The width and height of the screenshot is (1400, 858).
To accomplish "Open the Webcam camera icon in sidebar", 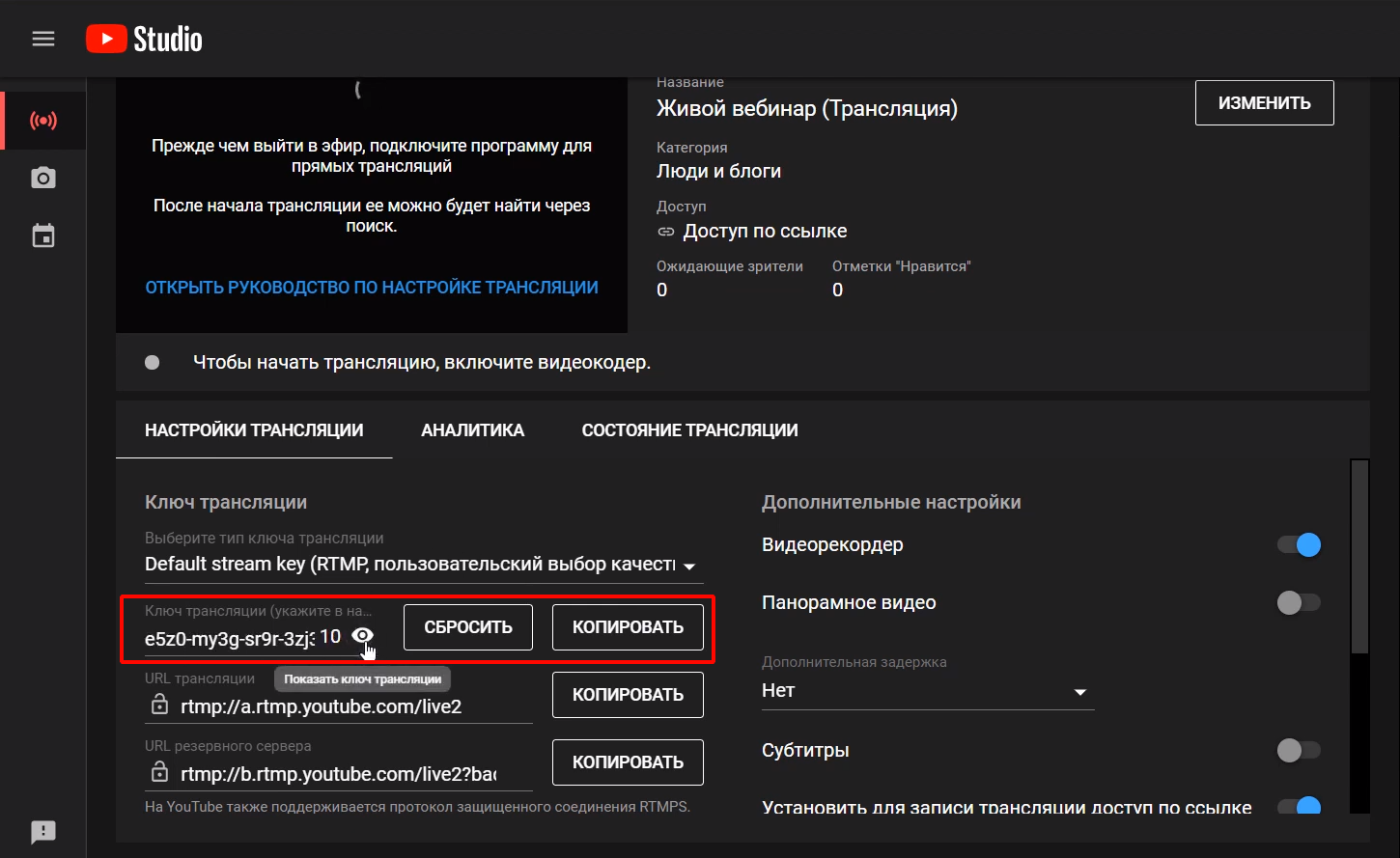I will coord(43,178).
